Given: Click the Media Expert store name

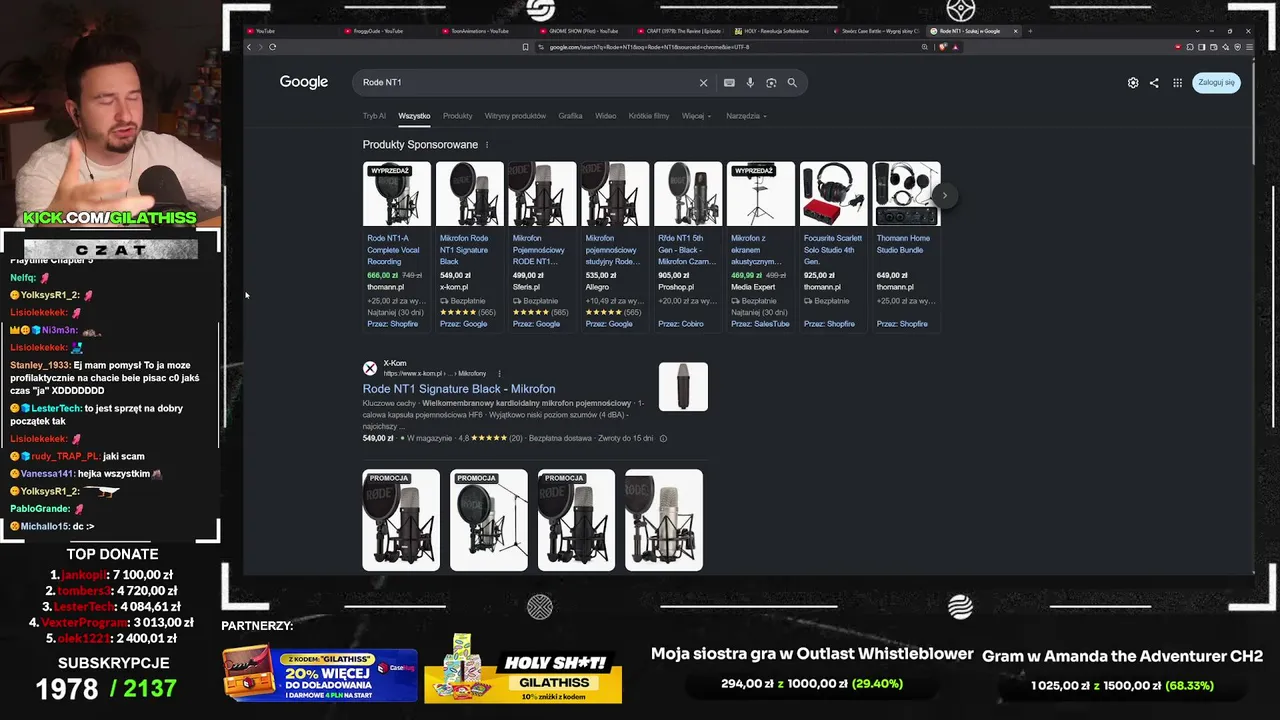Looking at the screenshot, I should point(753,287).
